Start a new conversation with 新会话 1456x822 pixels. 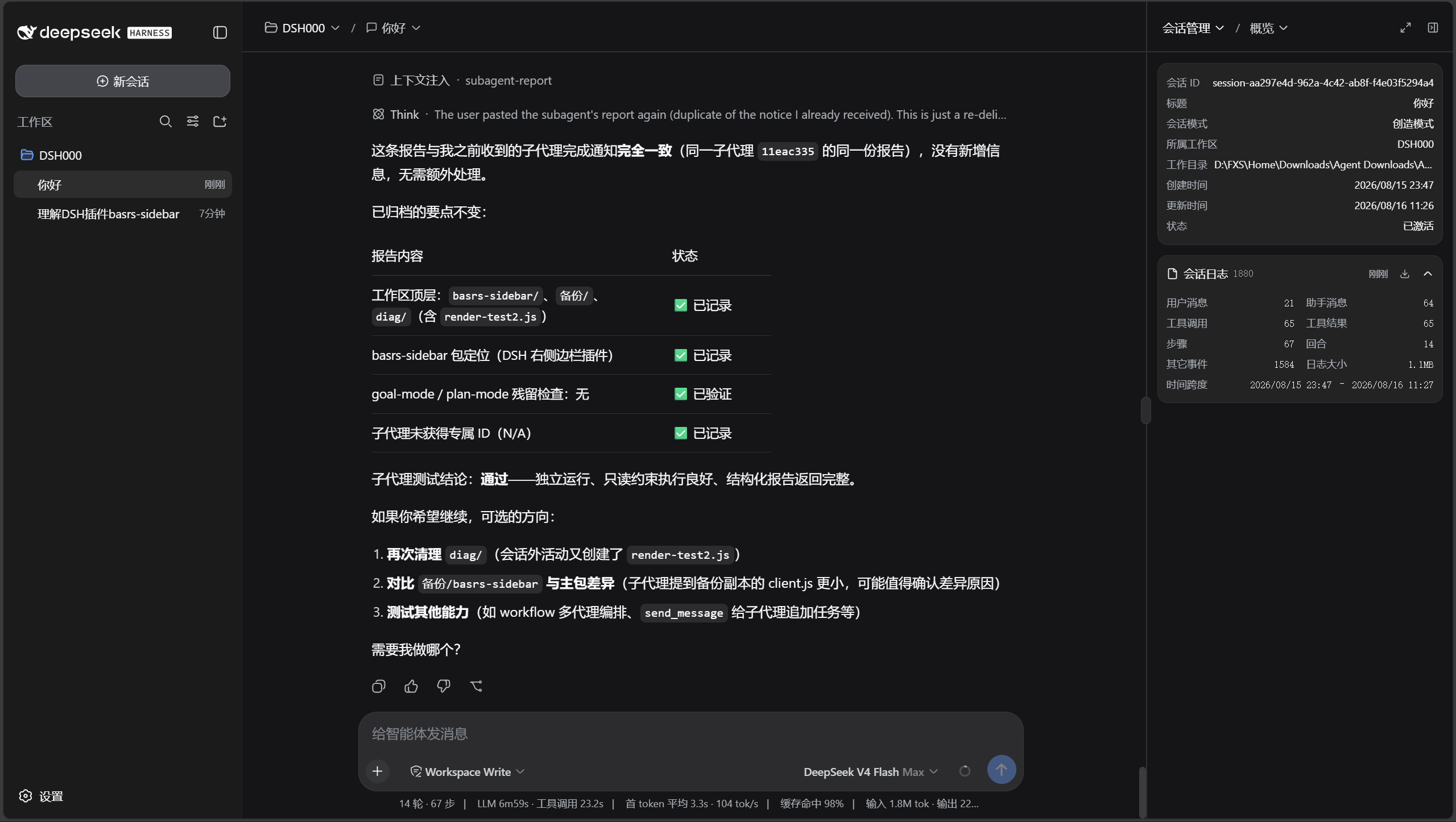(123, 81)
